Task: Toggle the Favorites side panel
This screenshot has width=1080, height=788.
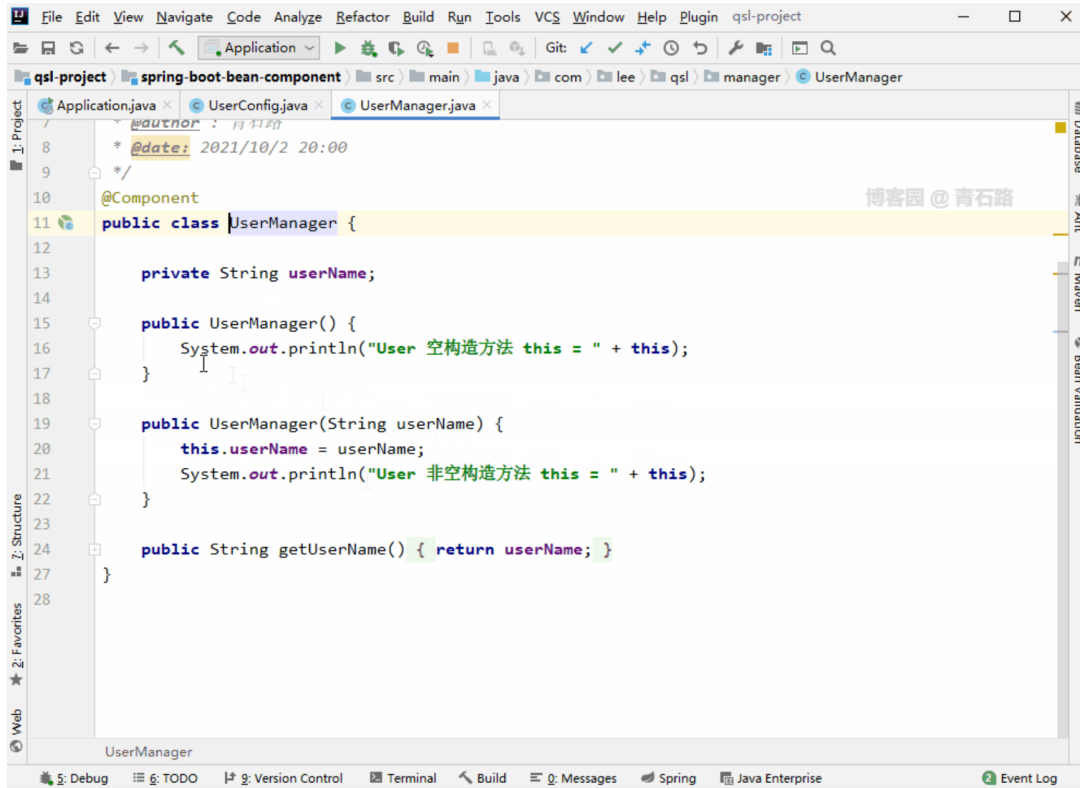Action: click(x=17, y=644)
